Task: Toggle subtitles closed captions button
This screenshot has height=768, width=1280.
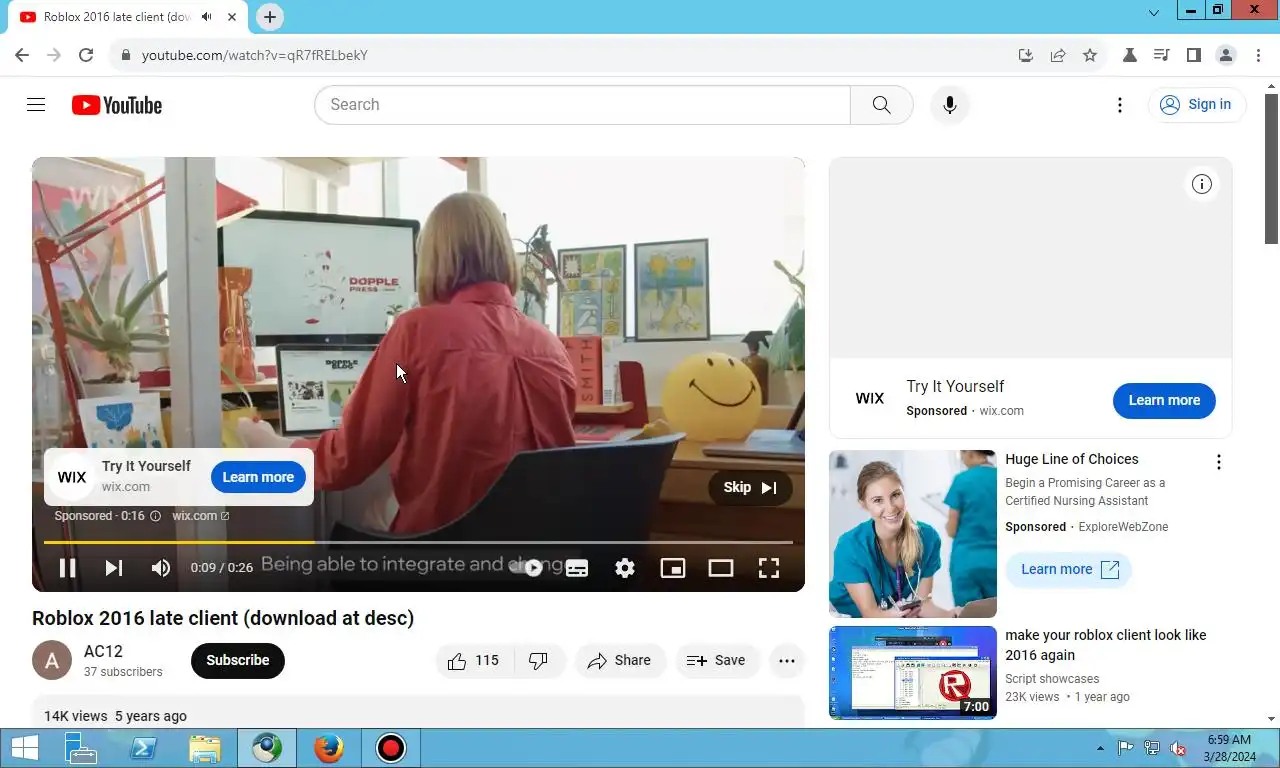Action: (x=577, y=568)
